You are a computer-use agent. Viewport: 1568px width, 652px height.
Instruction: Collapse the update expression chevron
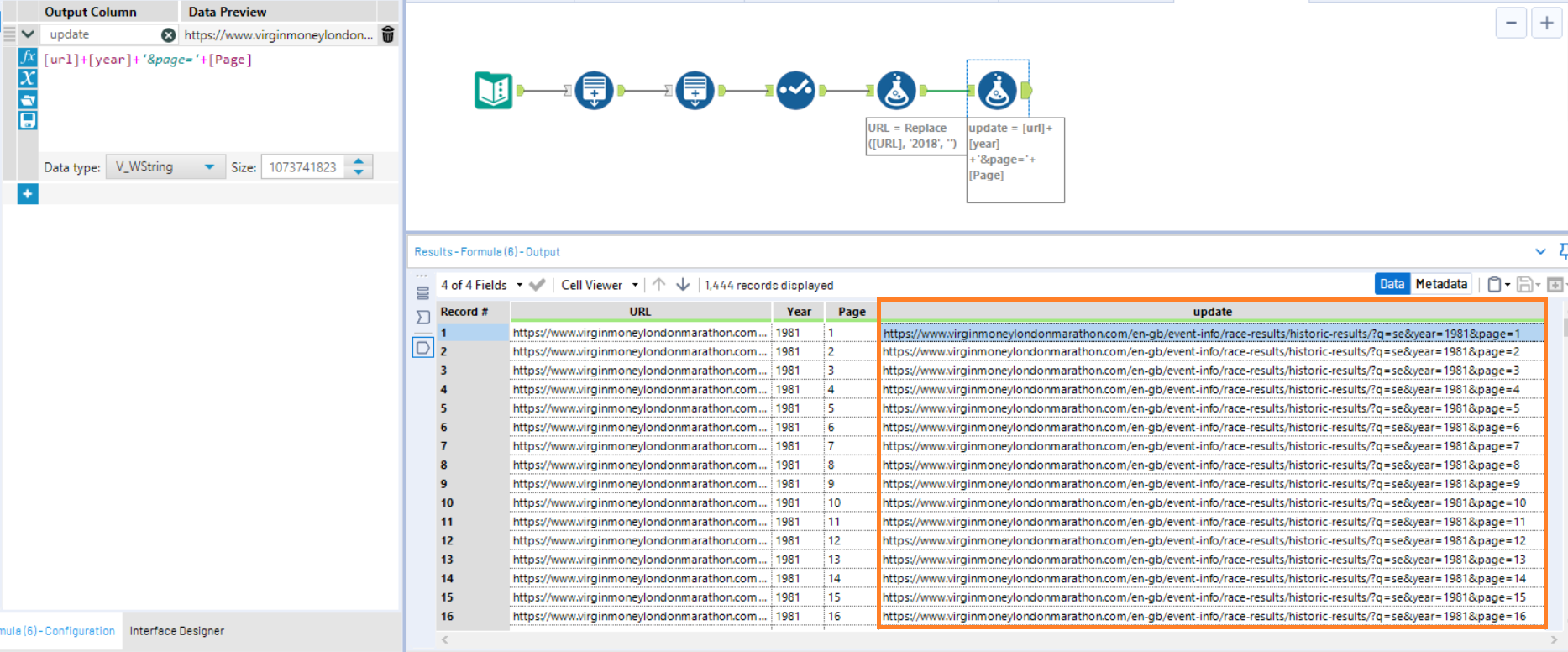(x=28, y=34)
